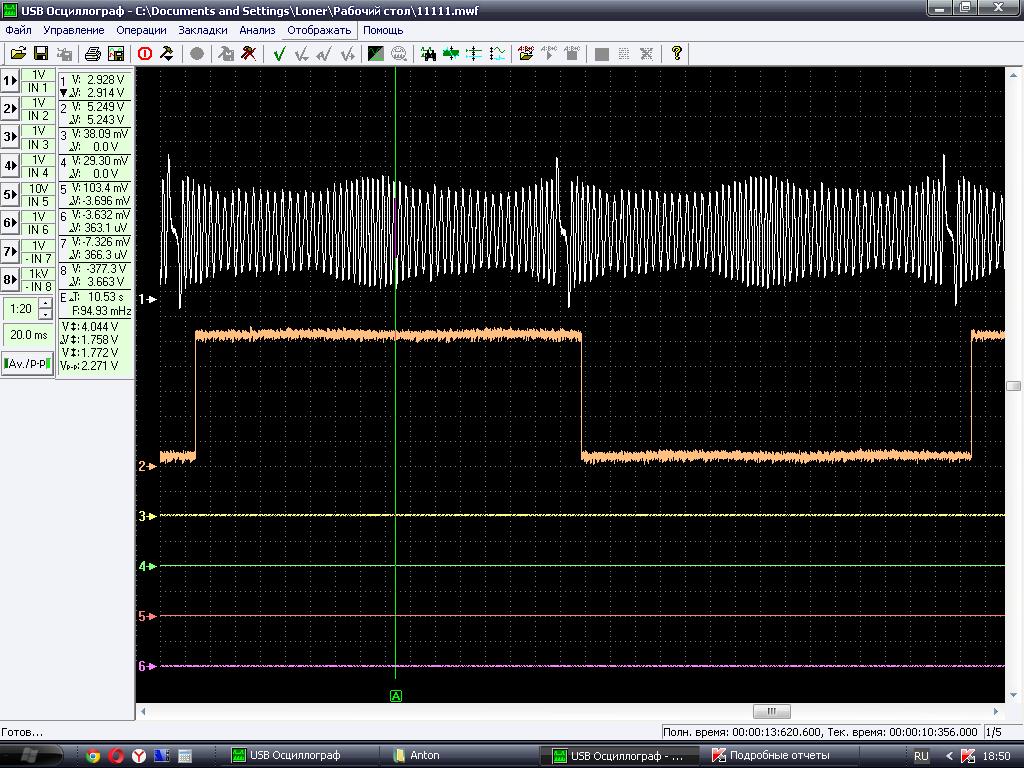This screenshot has width=1024, height=768.
Task: Click the magnifier zoom toolbar icon
Action: point(398,54)
